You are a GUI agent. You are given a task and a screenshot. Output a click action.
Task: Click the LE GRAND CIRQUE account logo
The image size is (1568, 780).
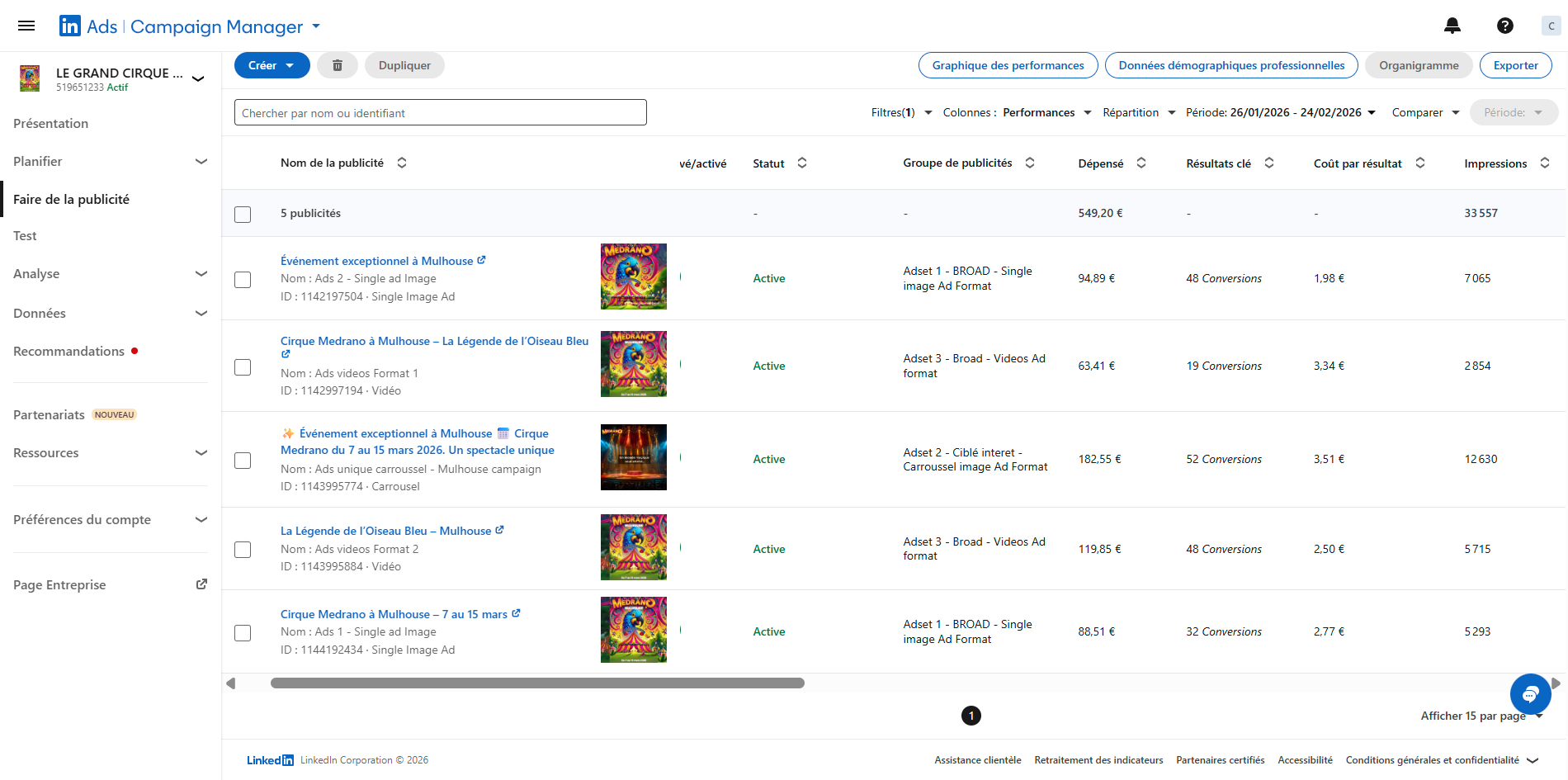30,78
